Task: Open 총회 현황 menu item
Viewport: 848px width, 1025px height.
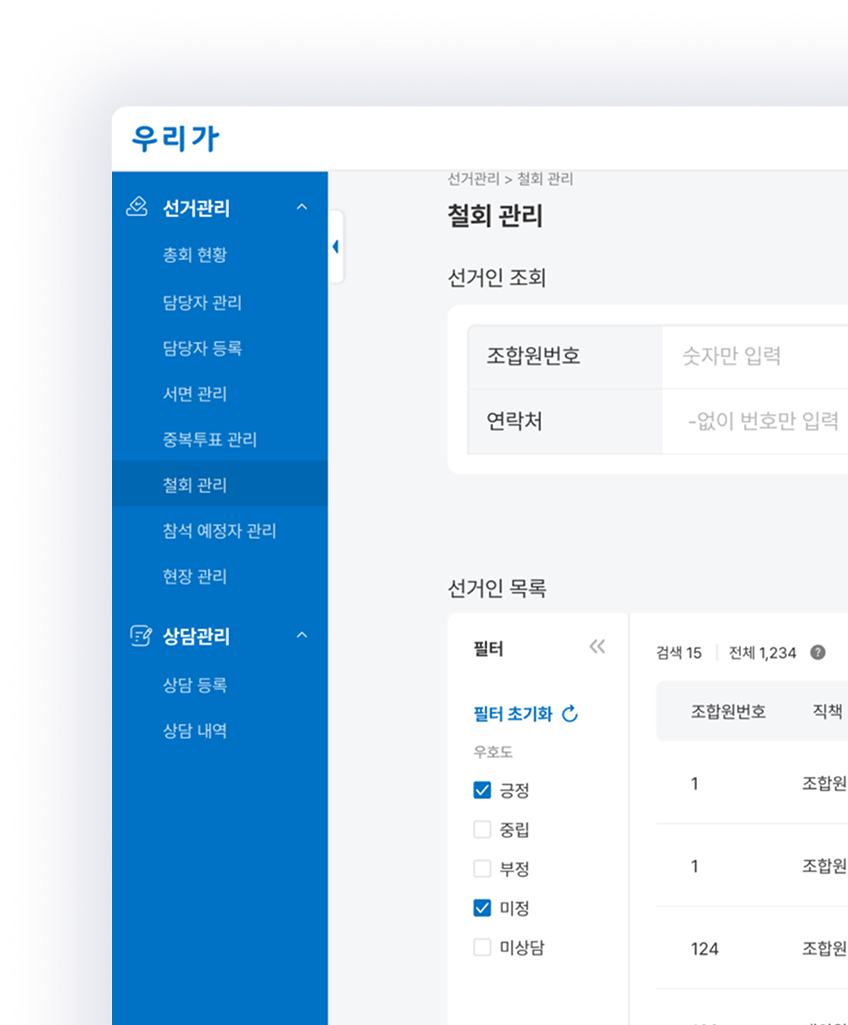Action: [x=194, y=255]
